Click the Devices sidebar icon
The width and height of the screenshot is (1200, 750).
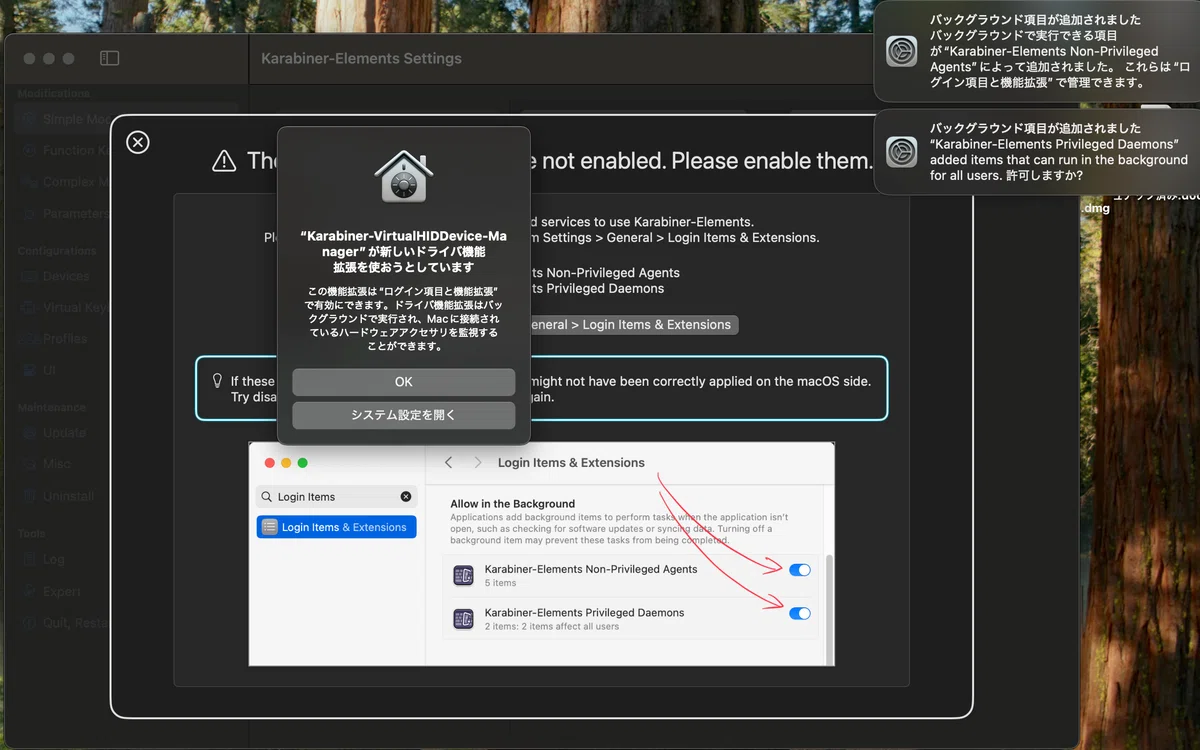(28, 276)
